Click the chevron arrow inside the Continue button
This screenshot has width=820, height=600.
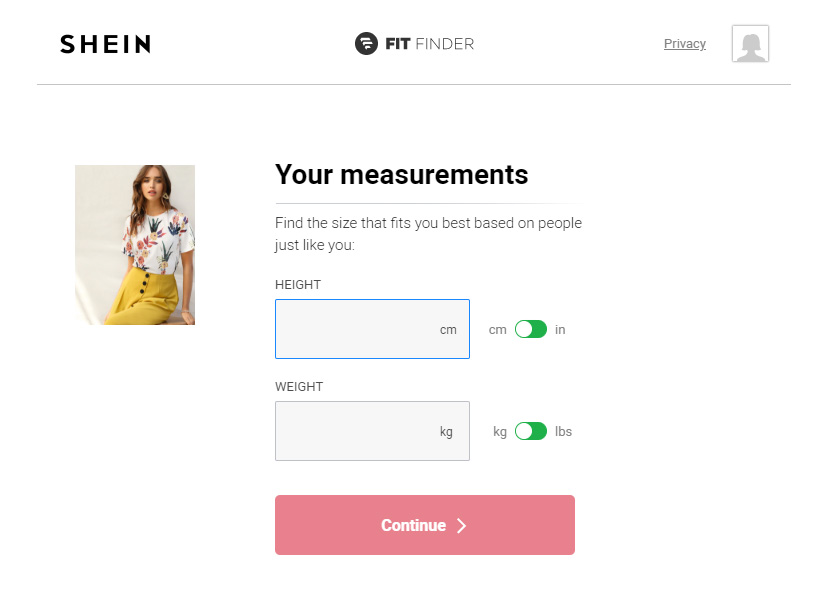[461, 525]
